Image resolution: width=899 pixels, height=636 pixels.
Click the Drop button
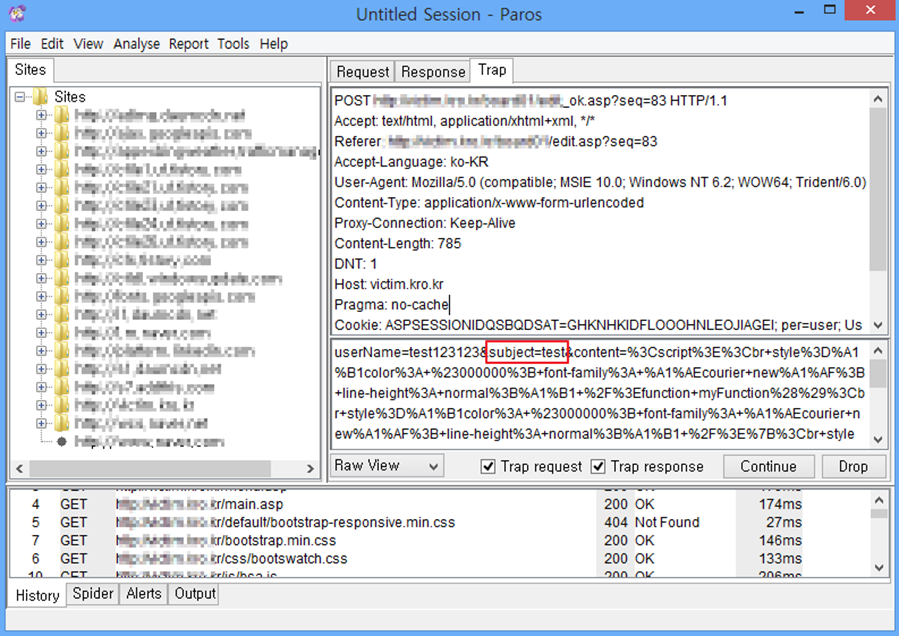coord(853,467)
